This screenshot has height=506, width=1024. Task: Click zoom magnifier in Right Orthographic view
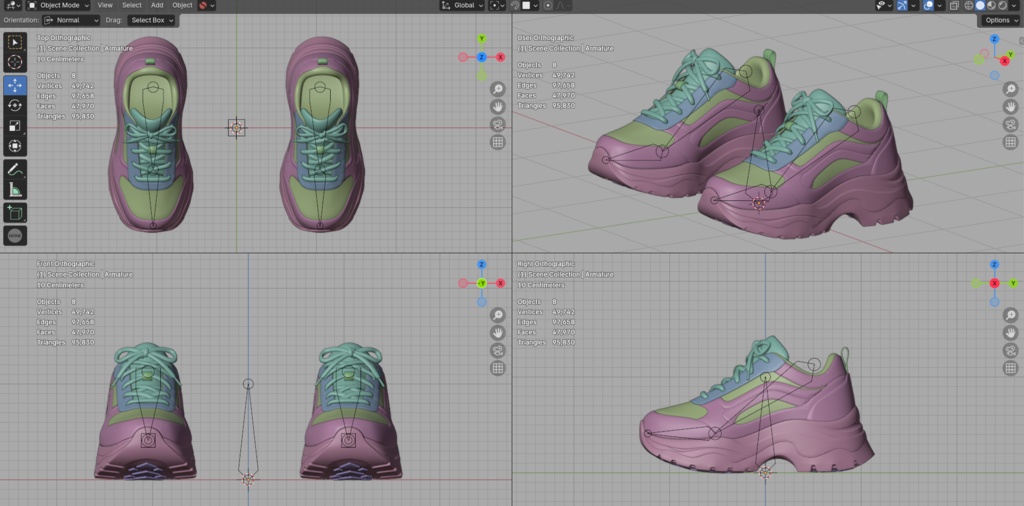click(x=1010, y=315)
